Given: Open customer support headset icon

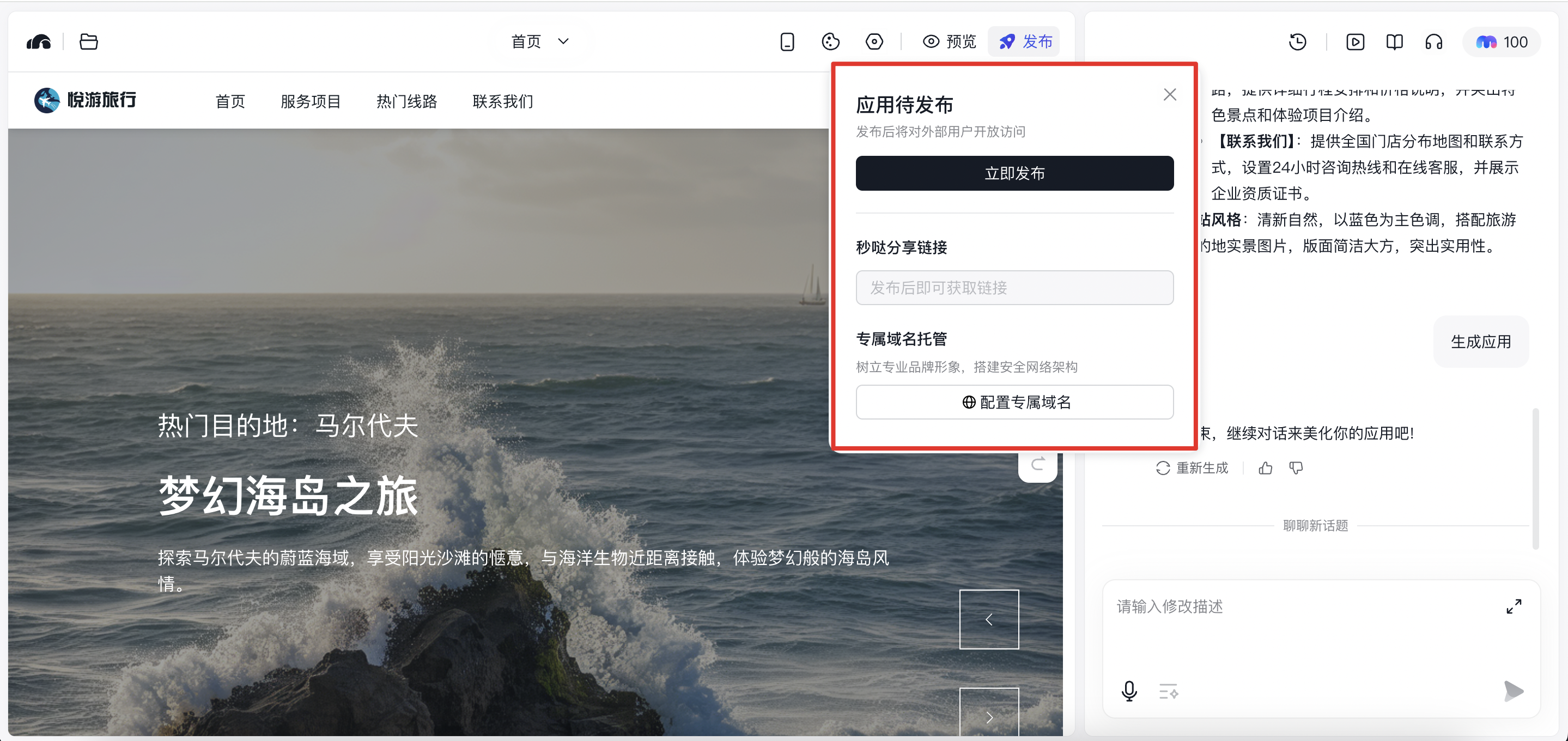Looking at the screenshot, I should pyautogui.click(x=1433, y=41).
